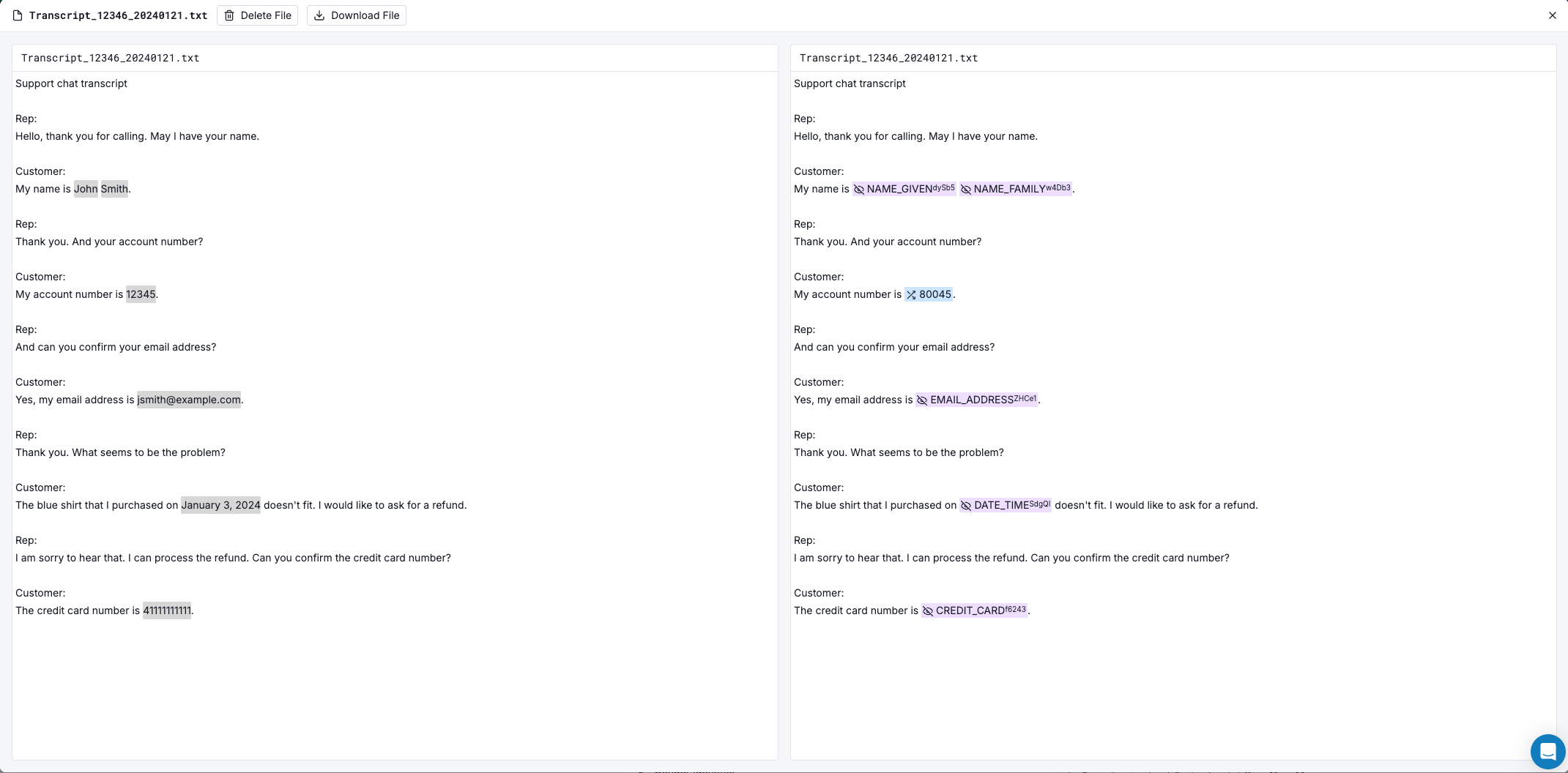The height and width of the screenshot is (773, 1568).
Task: Click the hidden-eye icon on DATE_TIME tag
Action: point(966,506)
